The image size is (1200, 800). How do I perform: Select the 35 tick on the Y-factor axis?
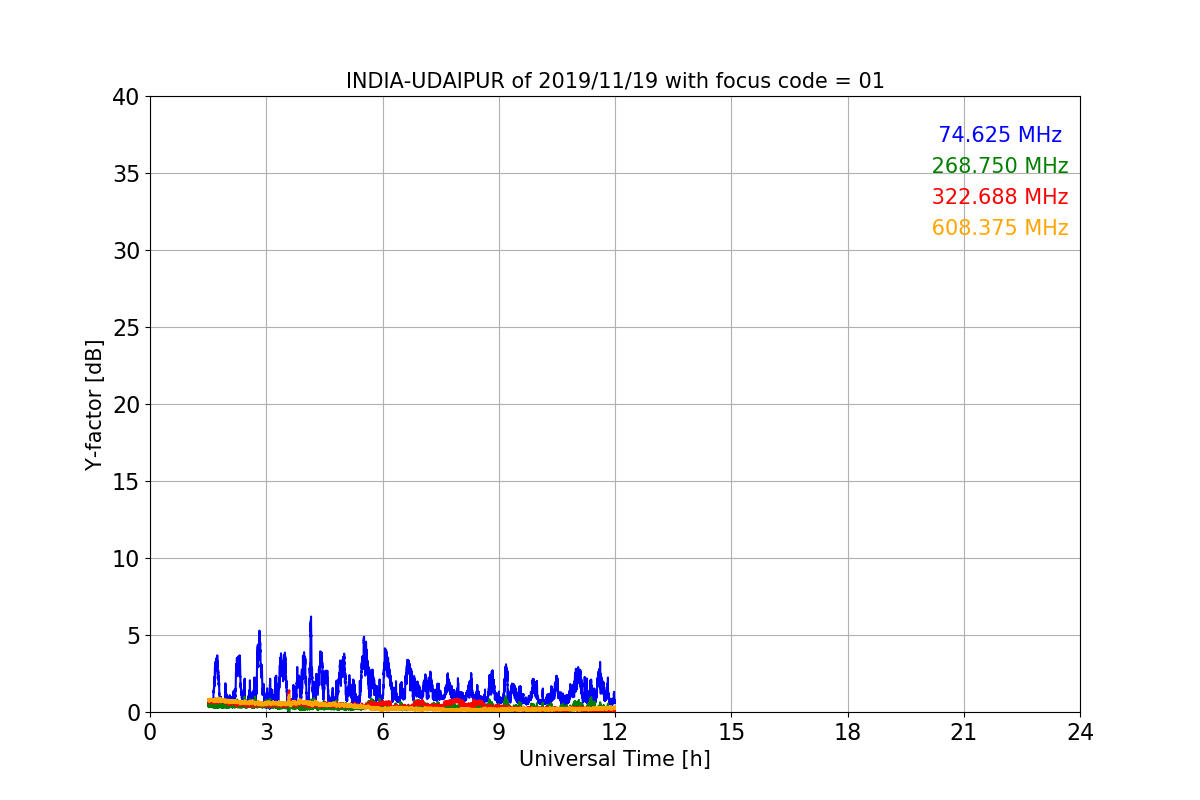pos(125,174)
